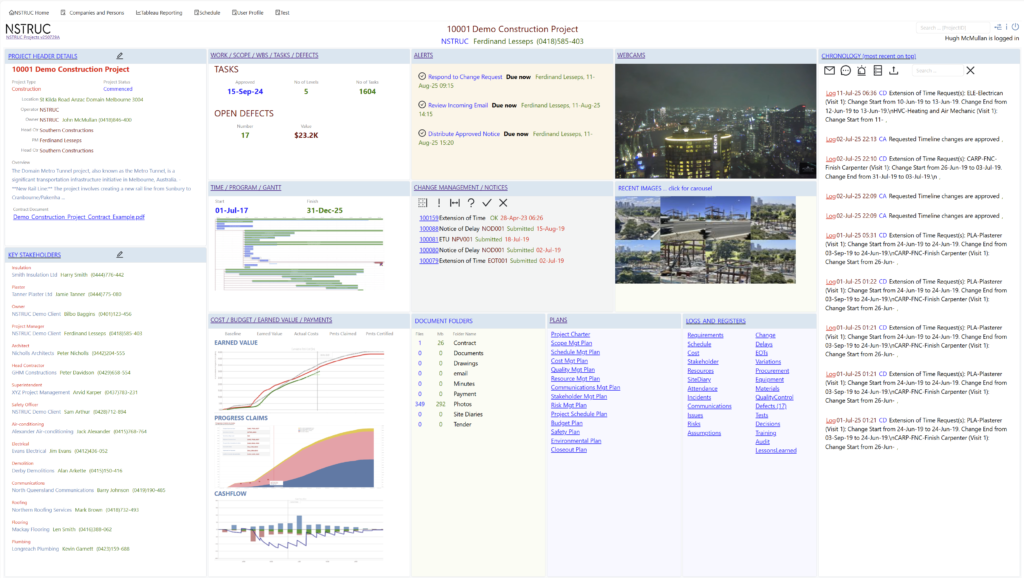Image resolution: width=1024 pixels, height=578 pixels.
Task: Open the Earned Value chart
Action: pos(300,379)
